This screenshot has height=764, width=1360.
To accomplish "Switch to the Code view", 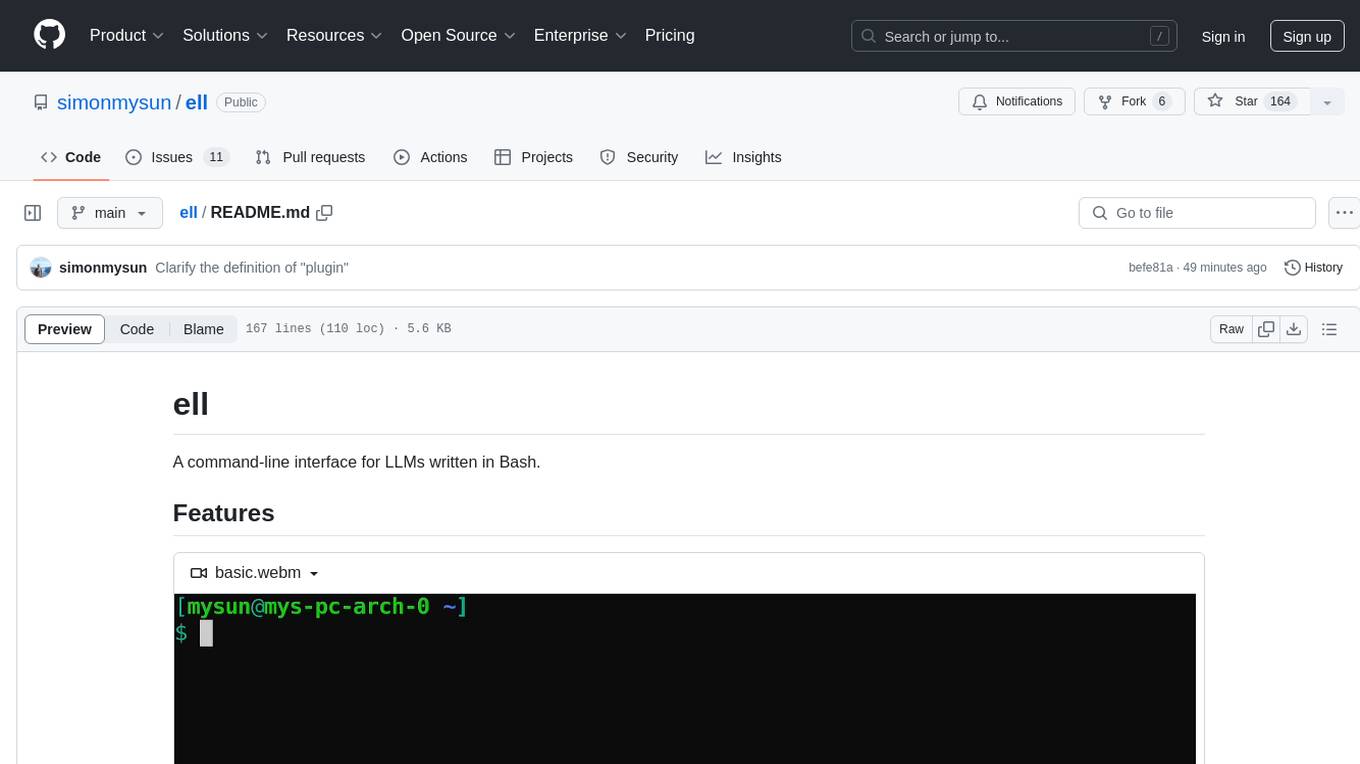I will coord(137,329).
